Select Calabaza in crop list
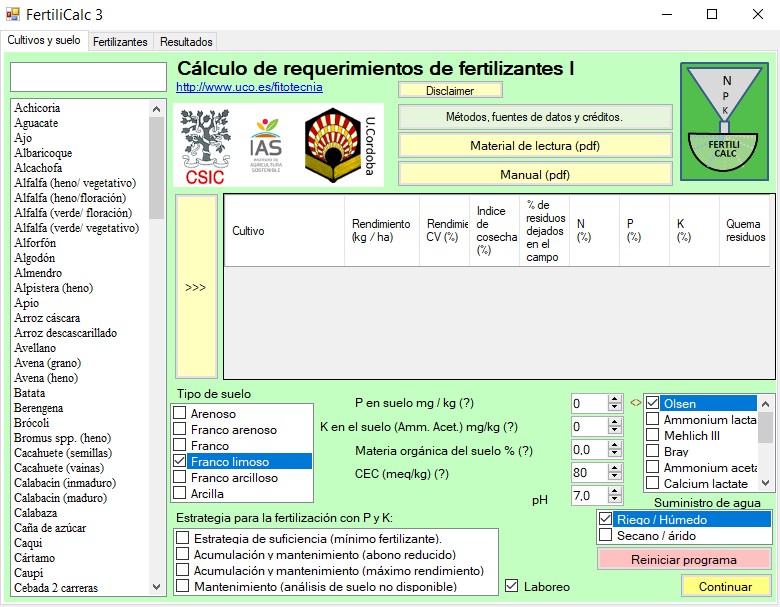This screenshot has height=607, width=780. click(35, 513)
